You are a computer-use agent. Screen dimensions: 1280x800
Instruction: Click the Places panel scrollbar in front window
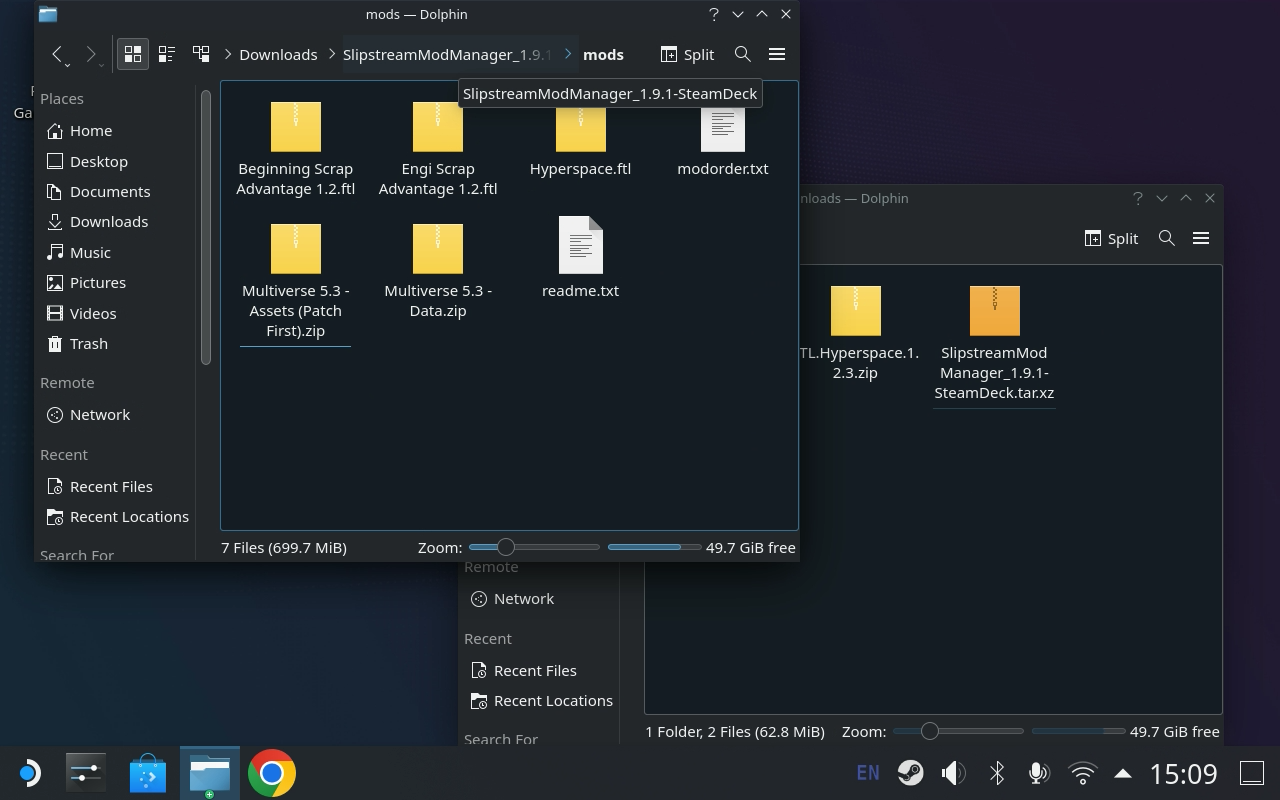tap(206, 227)
